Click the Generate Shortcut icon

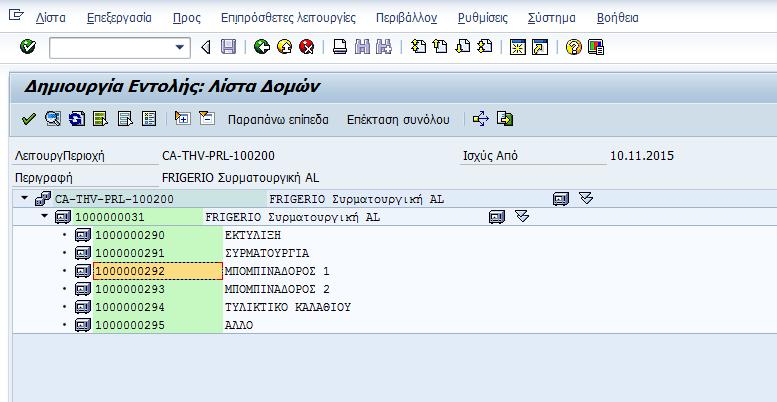540,47
